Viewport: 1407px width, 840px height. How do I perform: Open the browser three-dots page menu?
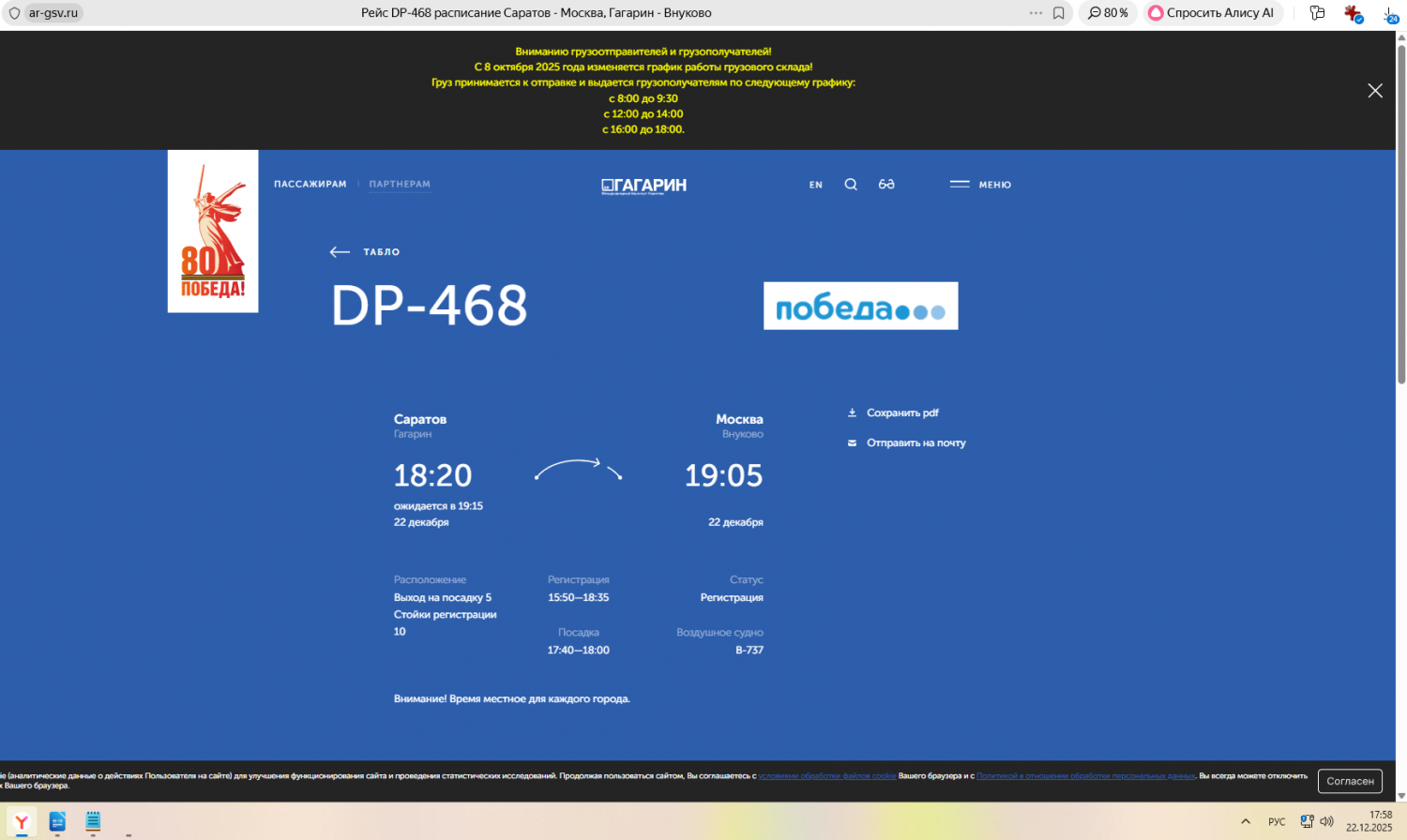pos(1036,13)
